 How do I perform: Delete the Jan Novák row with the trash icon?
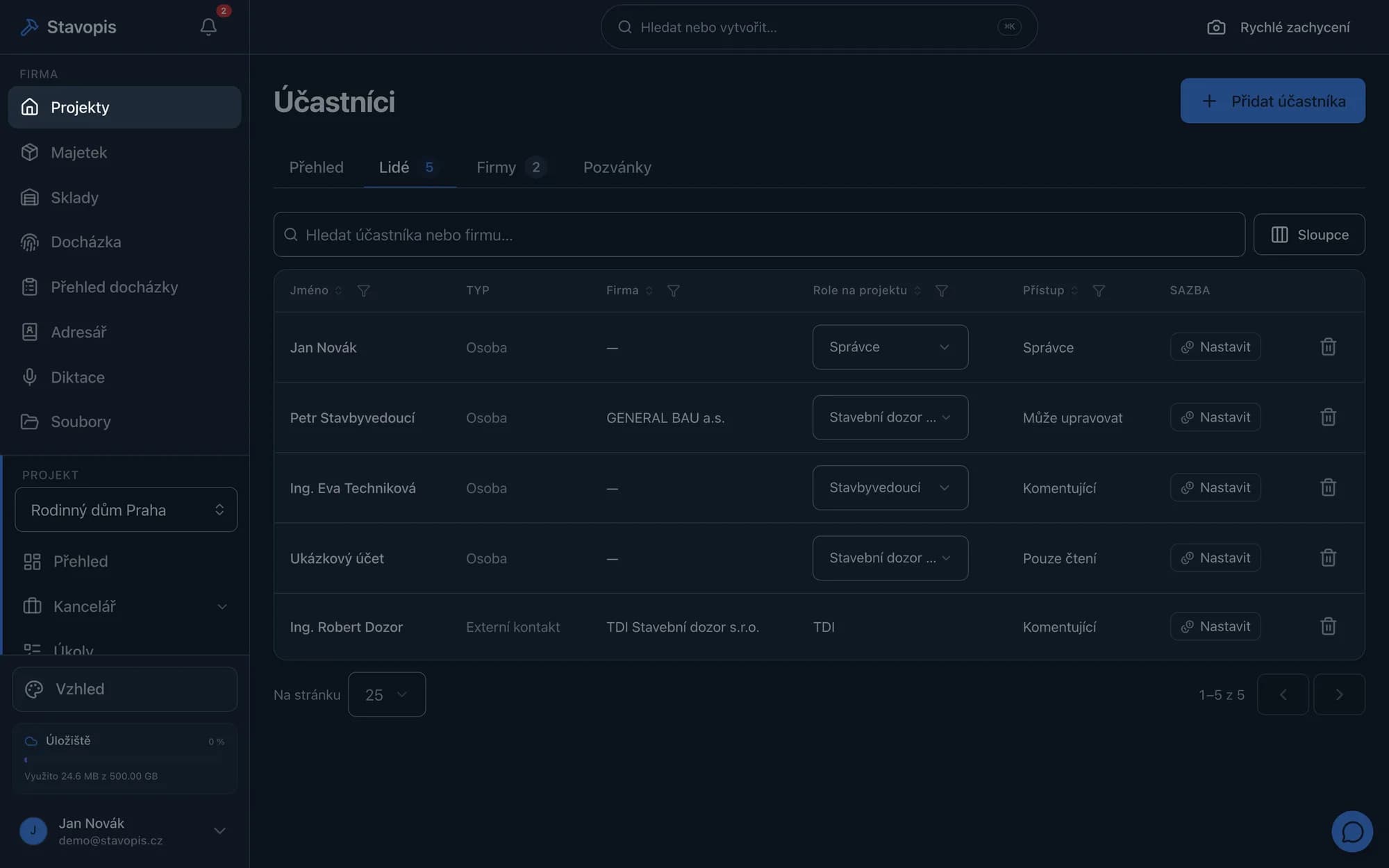point(1328,347)
